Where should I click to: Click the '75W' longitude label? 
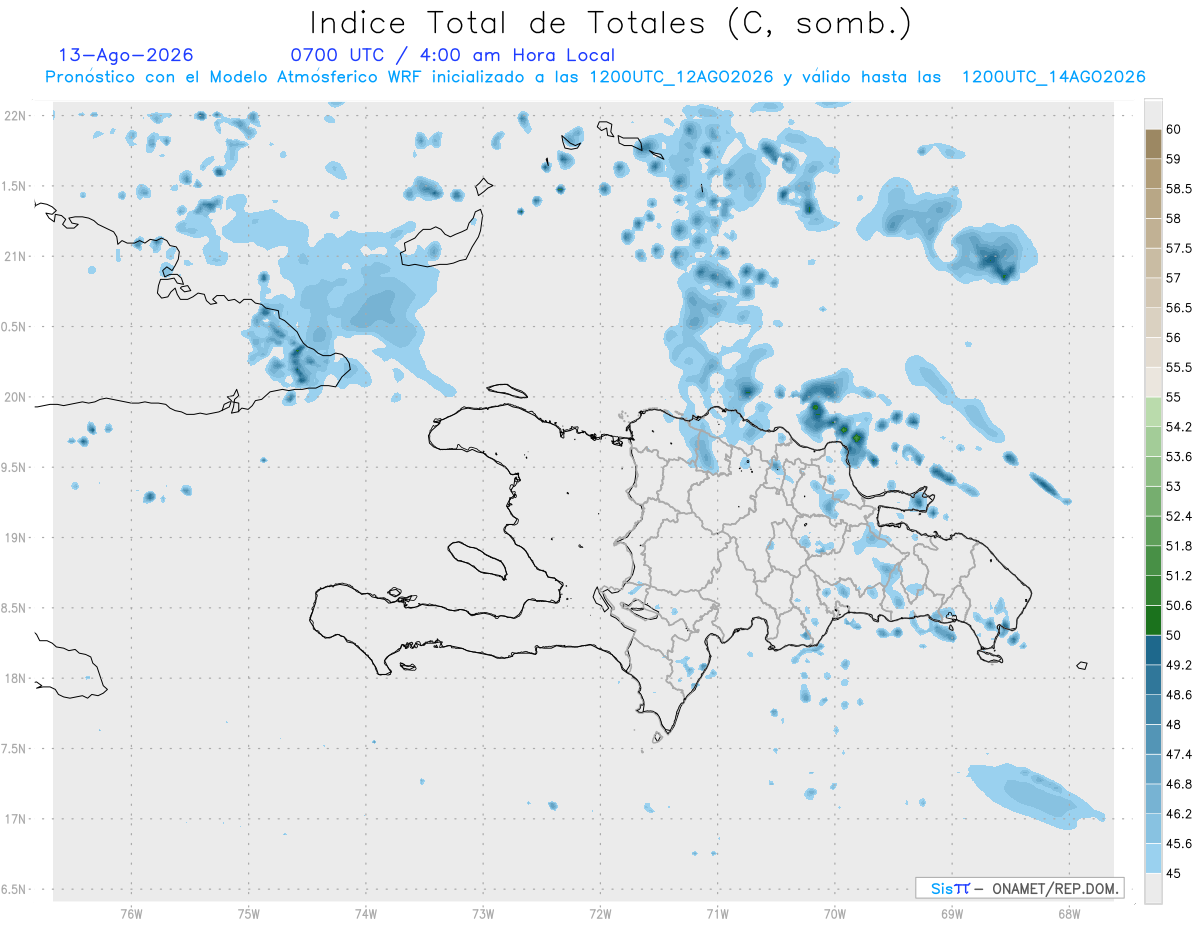pos(248,913)
